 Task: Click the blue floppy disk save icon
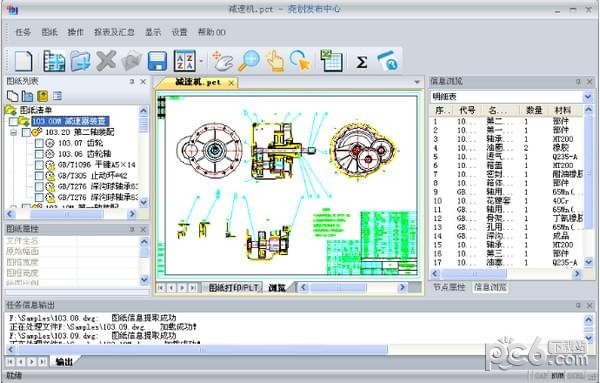point(157,61)
